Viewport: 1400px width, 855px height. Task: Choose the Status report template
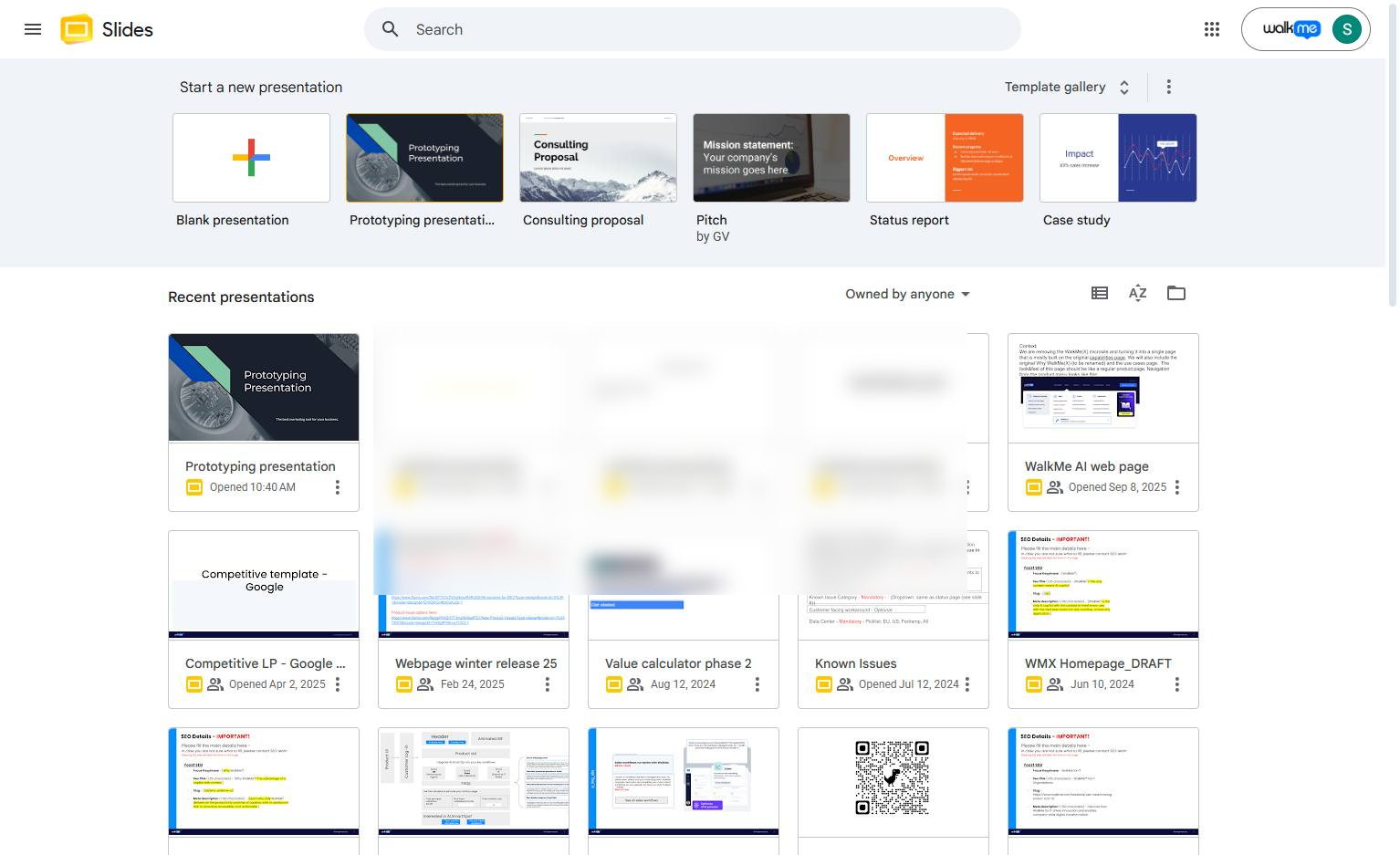945,158
